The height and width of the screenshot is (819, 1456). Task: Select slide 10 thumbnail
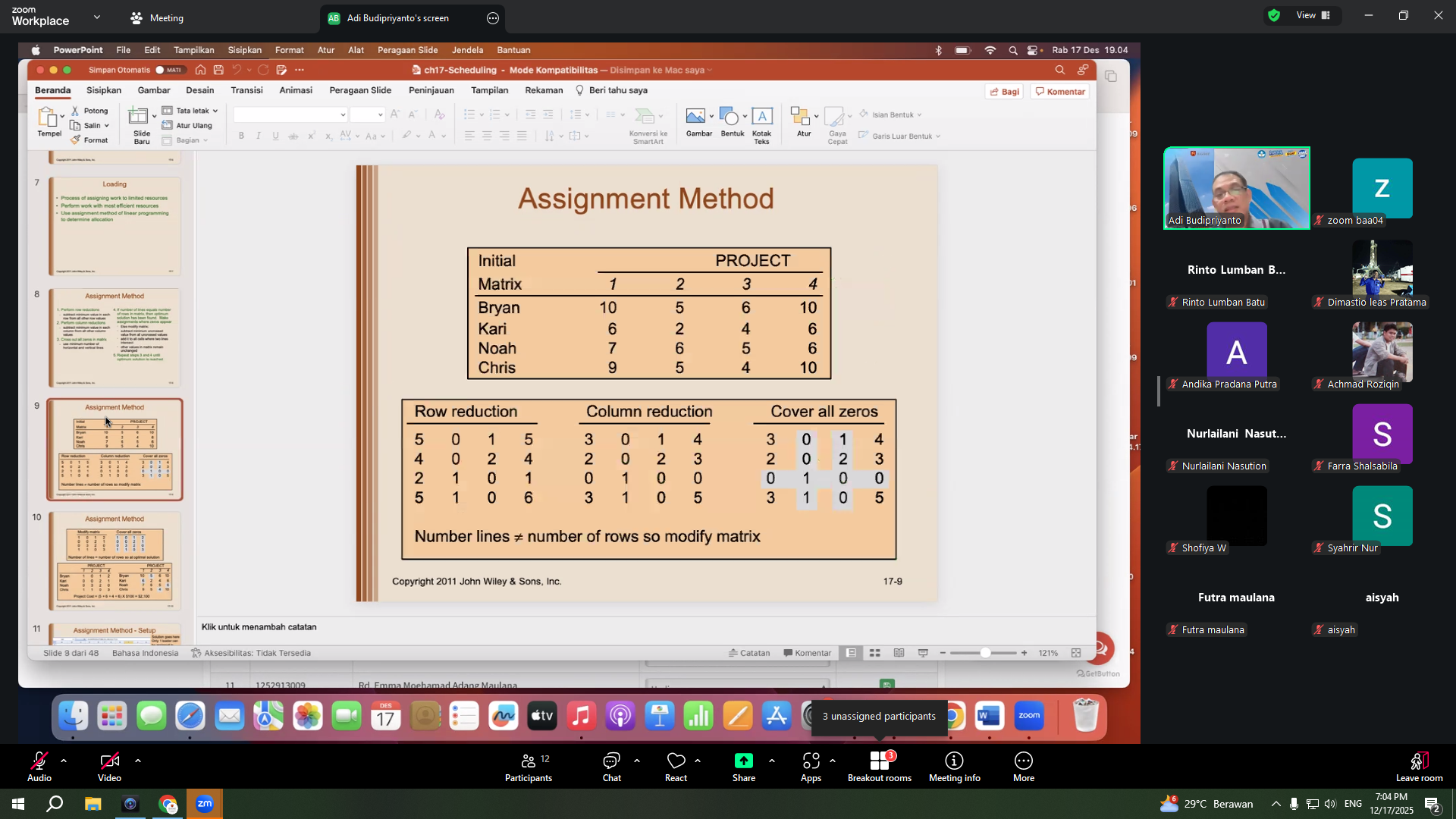pos(115,560)
